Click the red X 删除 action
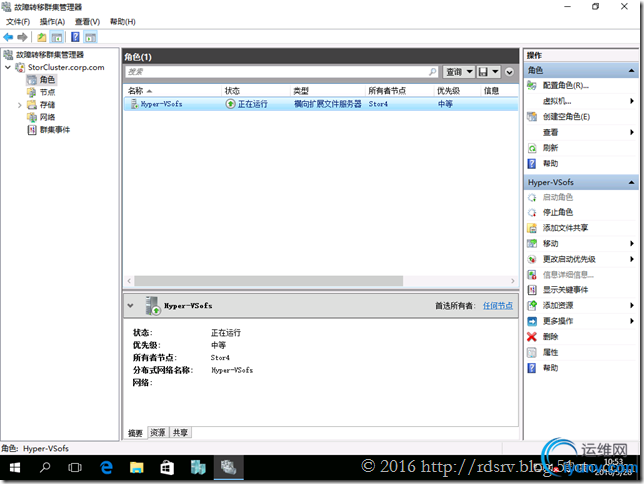Screen dimensions: 644x484 pos(532,337)
